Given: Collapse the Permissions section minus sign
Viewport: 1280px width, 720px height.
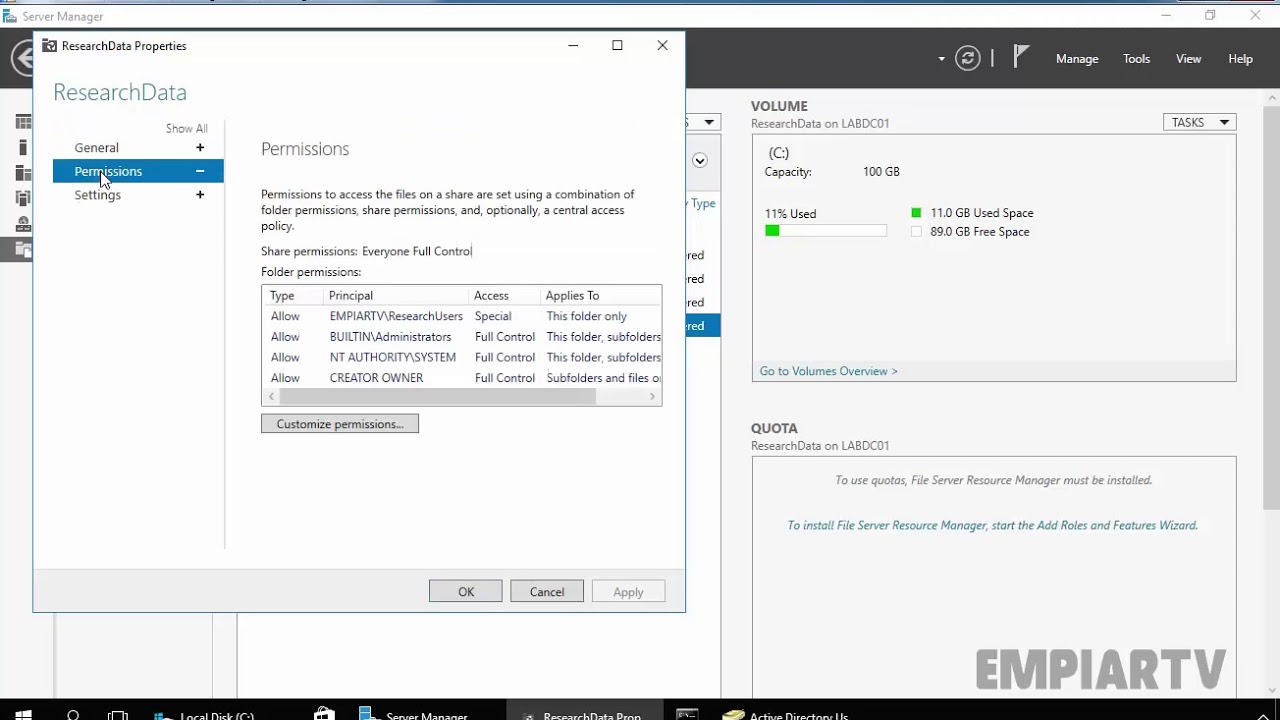Looking at the screenshot, I should (200, 171).
